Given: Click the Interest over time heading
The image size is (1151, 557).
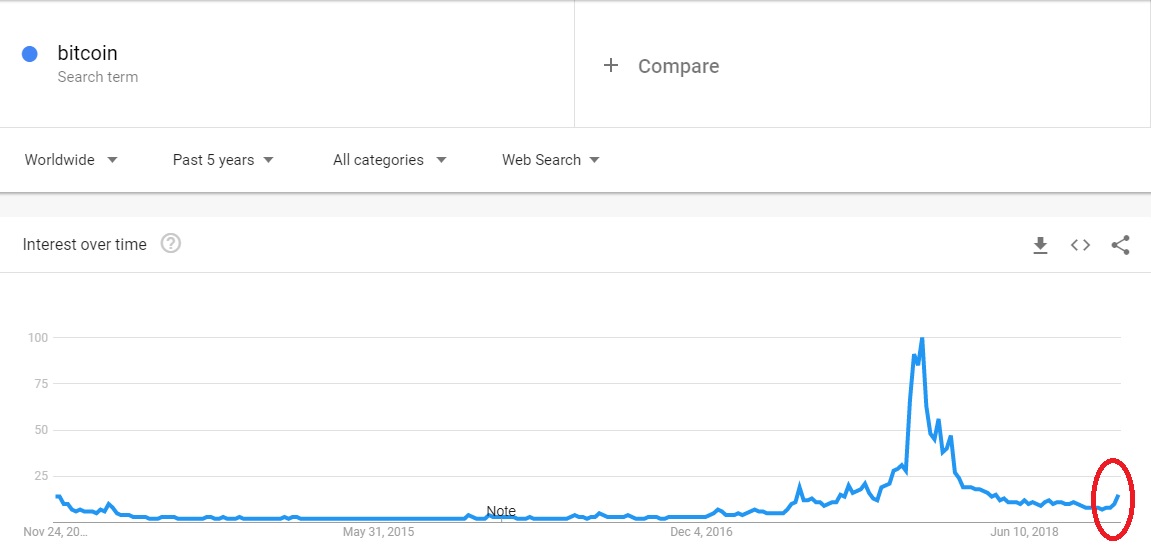Looking at the screenshot, I should [84, 244].
